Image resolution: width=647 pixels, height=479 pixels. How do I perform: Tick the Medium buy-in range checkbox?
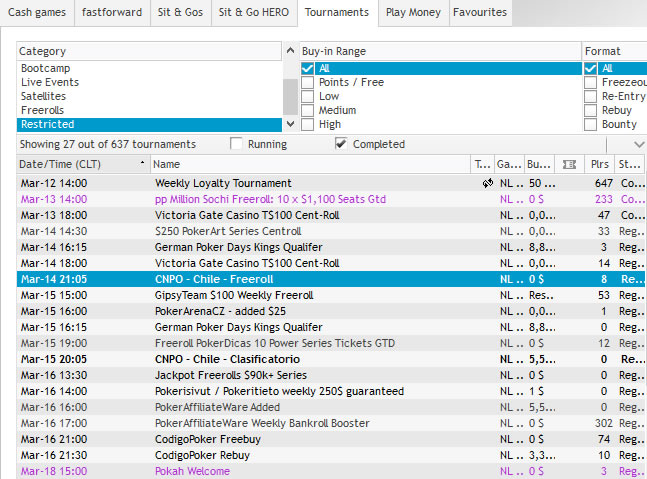308,110
